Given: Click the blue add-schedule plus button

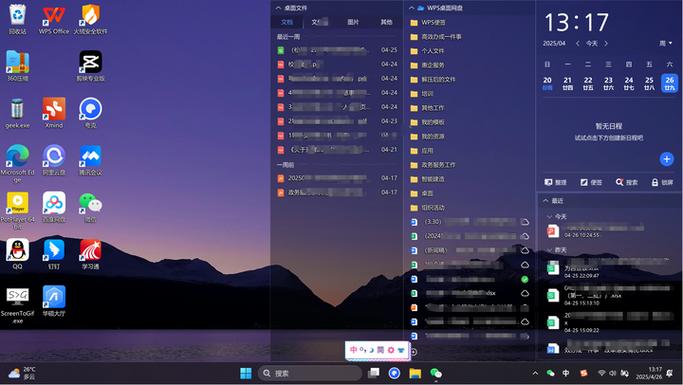Looking at the screenshot, I should [666, 159].
